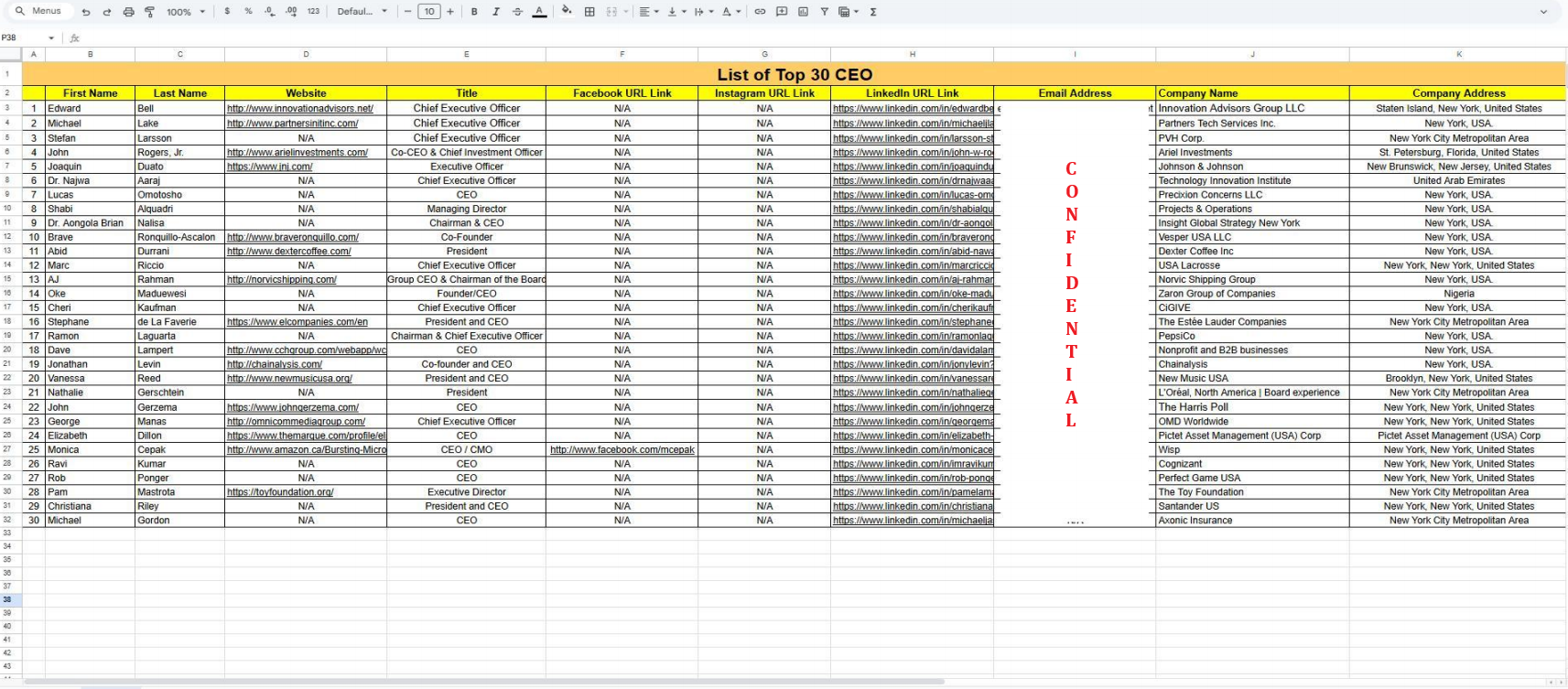Image resolution: width=1568 pixels, height=689 pixels.
Task: Open the vertical align dropdown
Action: pos(676,12)
